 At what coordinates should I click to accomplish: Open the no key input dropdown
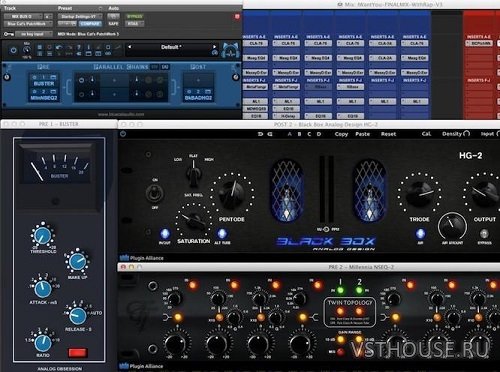tap(34, 34)
